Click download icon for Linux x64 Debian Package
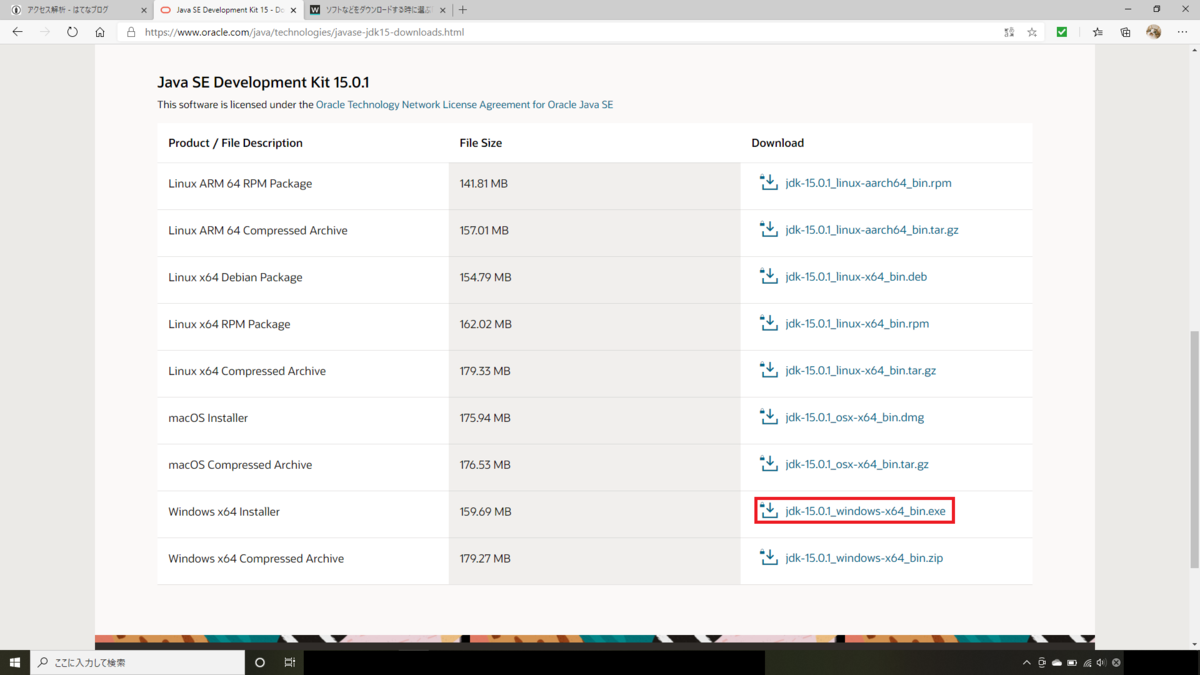The width and height of the screenshot is (1200, 675). point(768,276)
